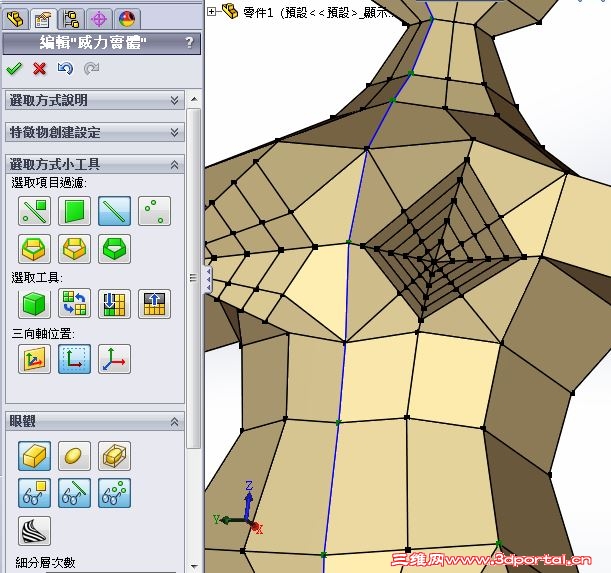Select the all-entities selection filter icon
The height and width of the screenshot is (573, 611).
(34, 211)
